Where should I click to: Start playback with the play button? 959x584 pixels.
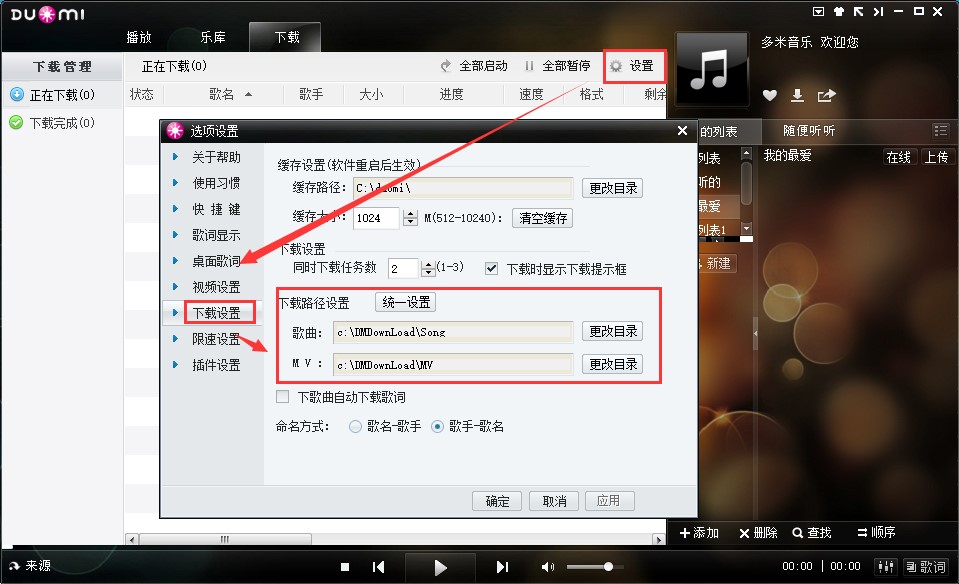point(440,567)
